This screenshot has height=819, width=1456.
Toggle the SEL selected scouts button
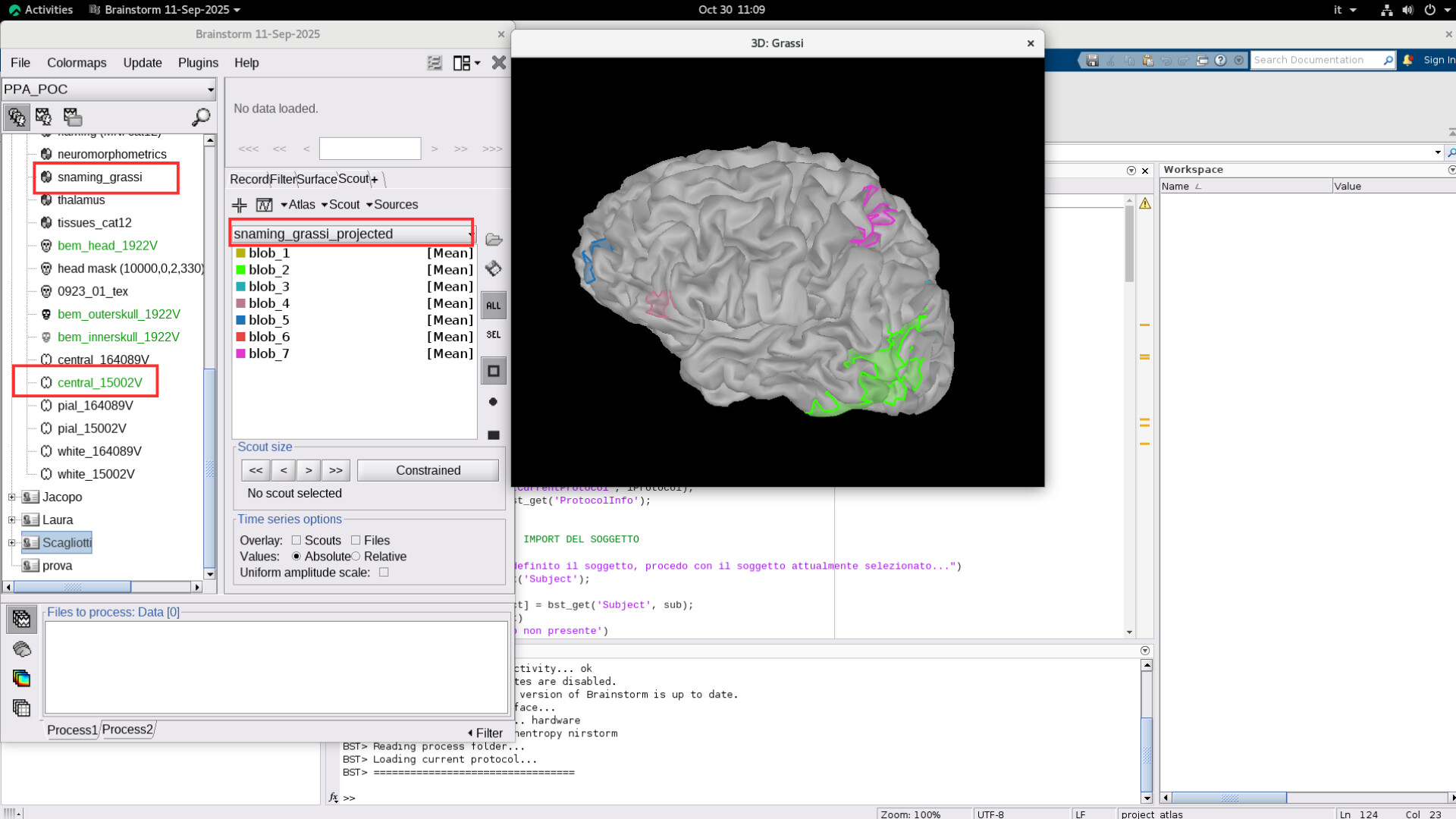coord(494,334)
